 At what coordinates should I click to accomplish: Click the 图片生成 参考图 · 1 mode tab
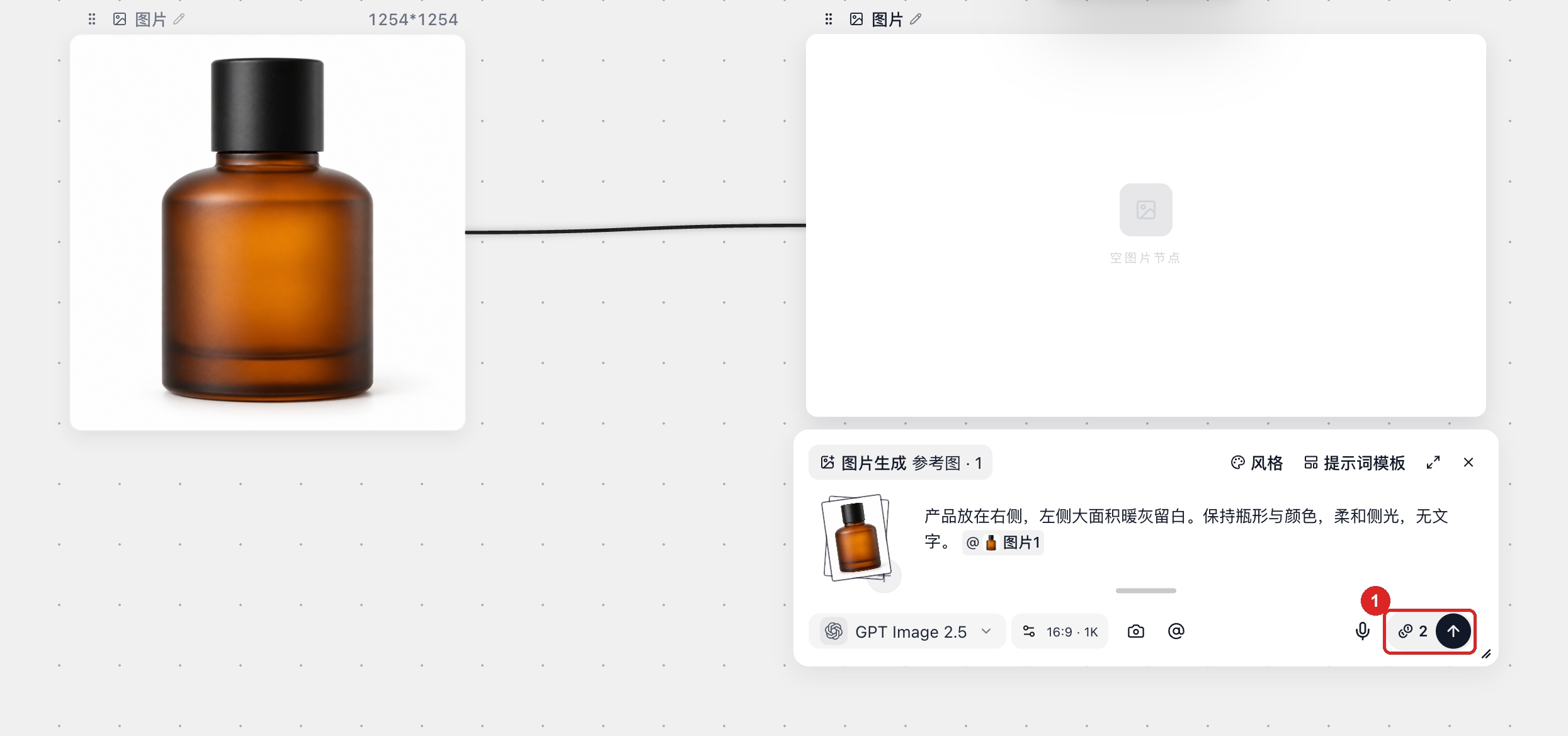(900, 463)
